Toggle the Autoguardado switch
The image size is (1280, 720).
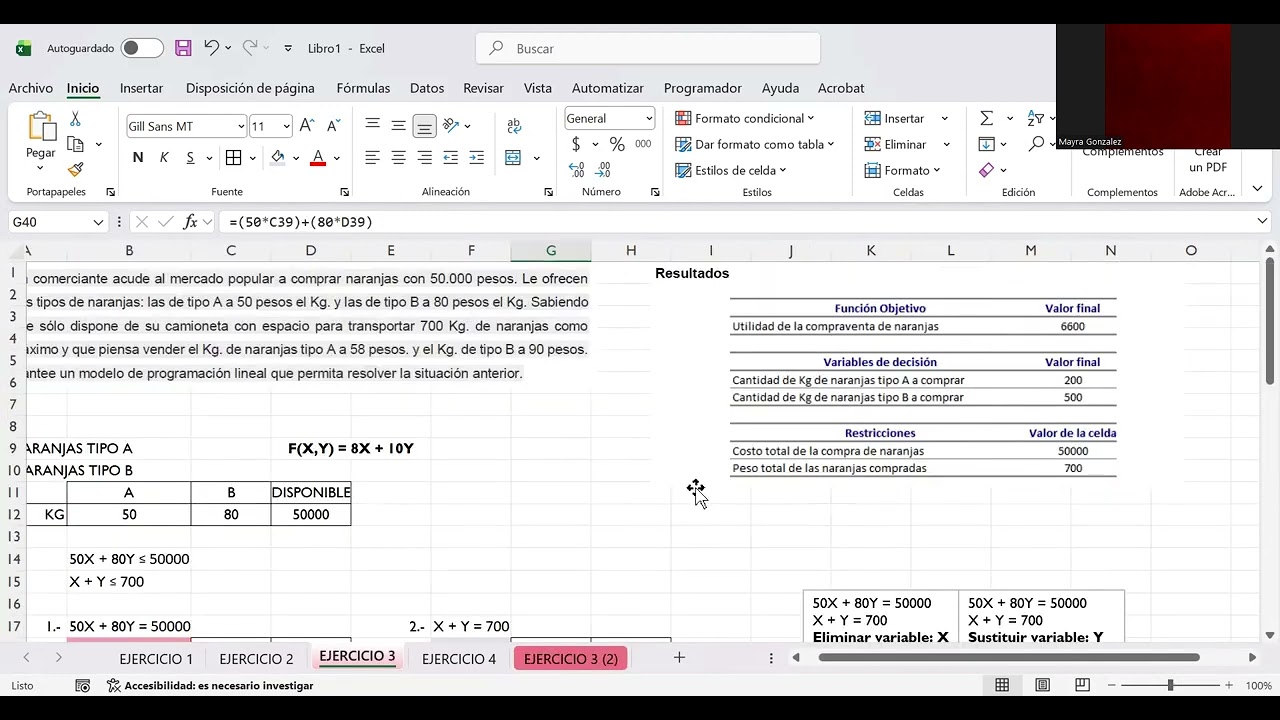tap(142, 48)
